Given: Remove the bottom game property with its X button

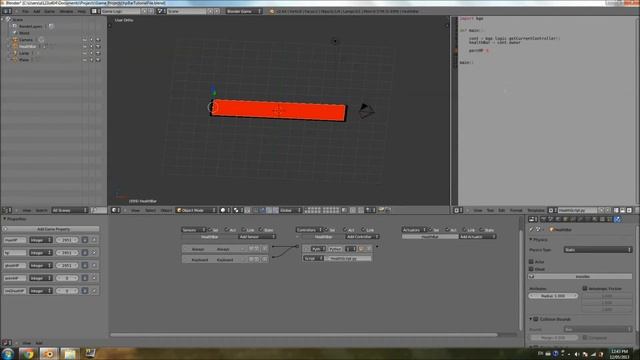Looking at the screenshot, I should [x=94, y=291].
